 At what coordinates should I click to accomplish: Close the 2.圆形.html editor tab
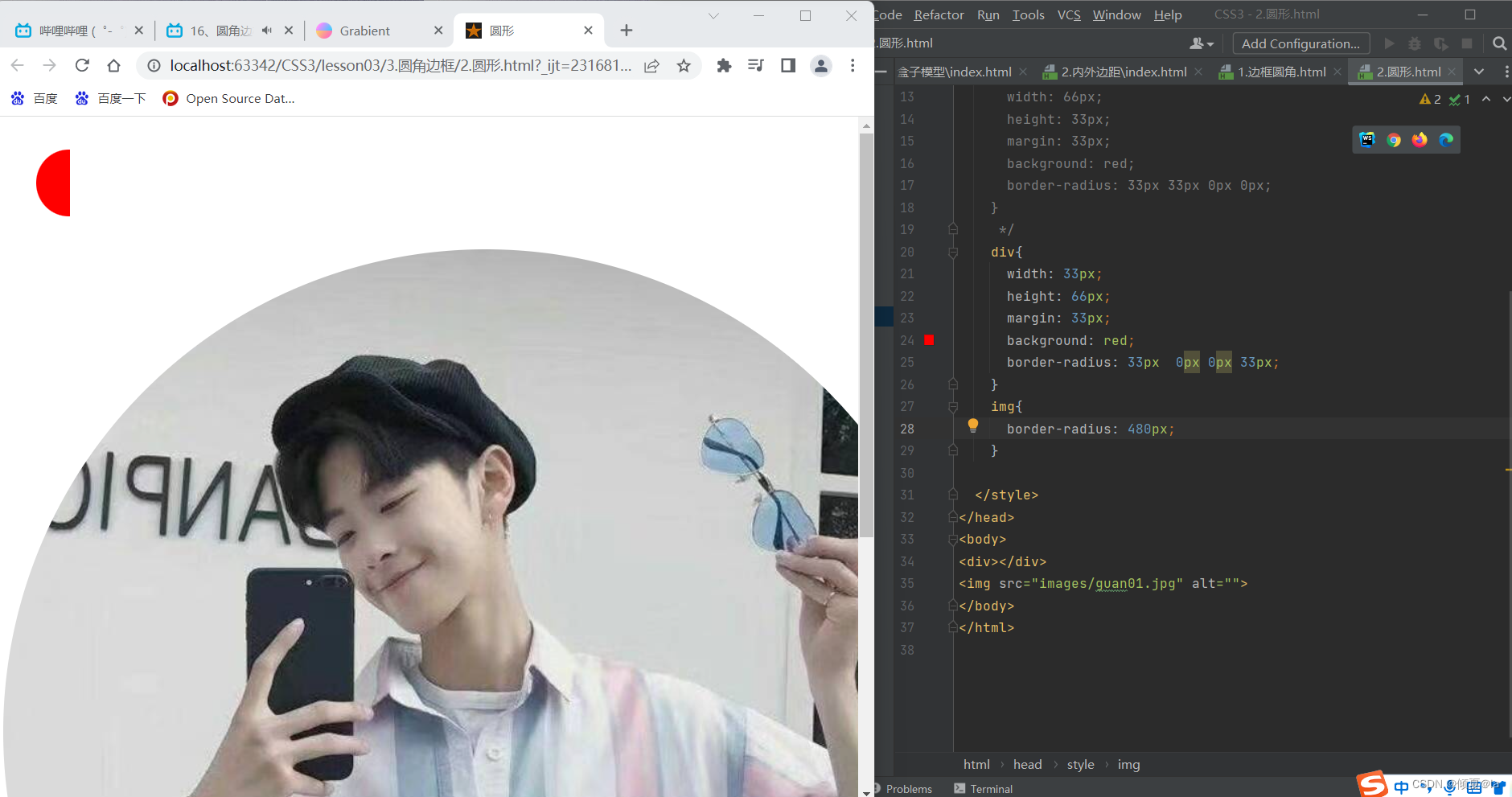tap(1452, 72)
